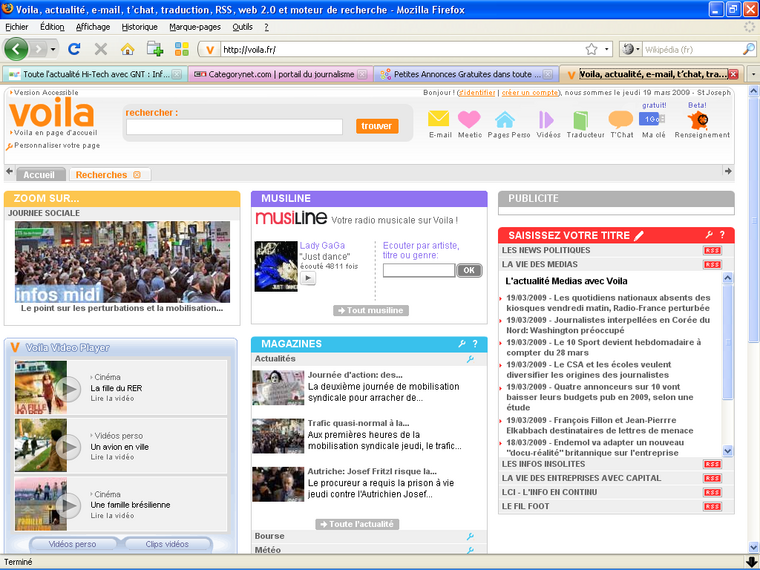Click the page vertical scrollbar thumb
This screenshot has height=570, width=760.
(x=753, y=221)
